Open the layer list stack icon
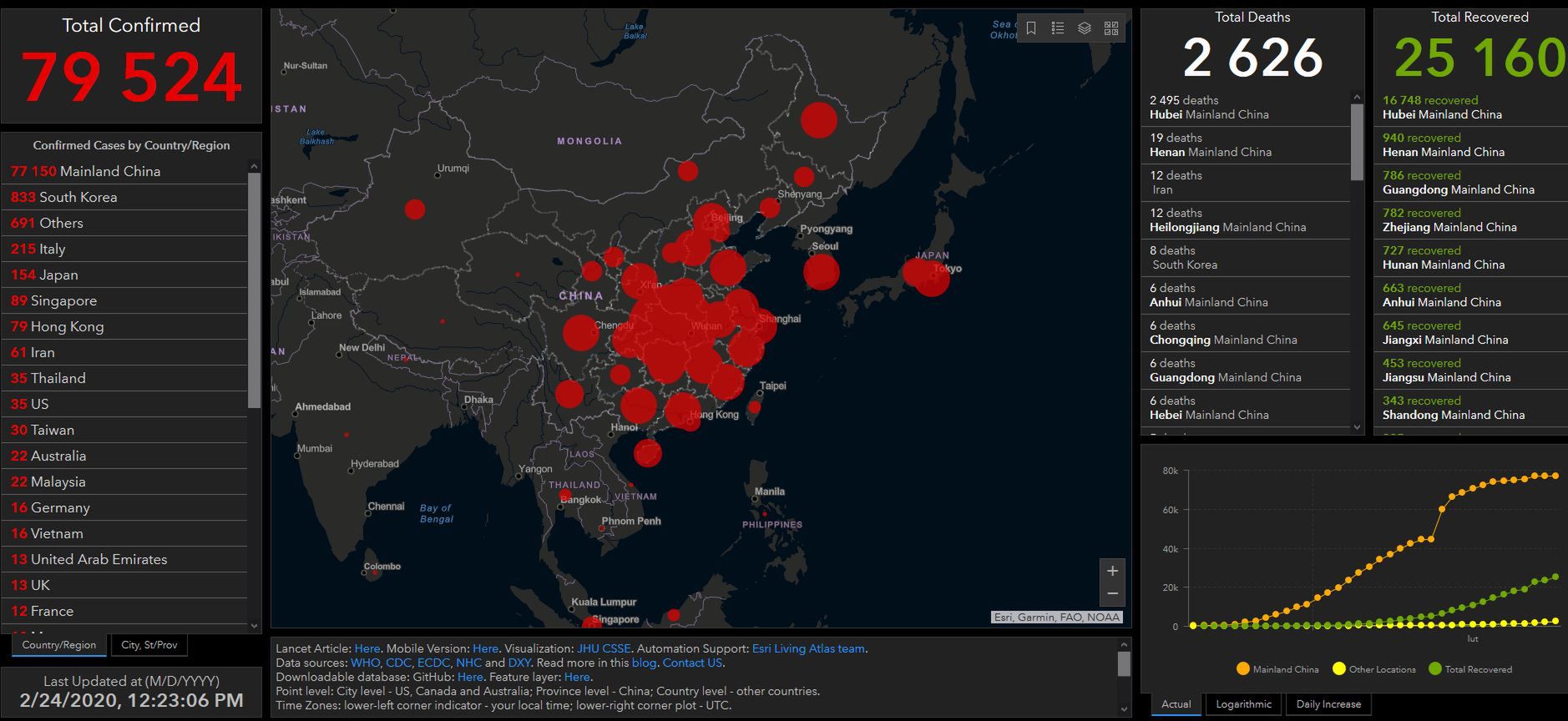Viewport: 1568px width, 721px height. 1085,28
